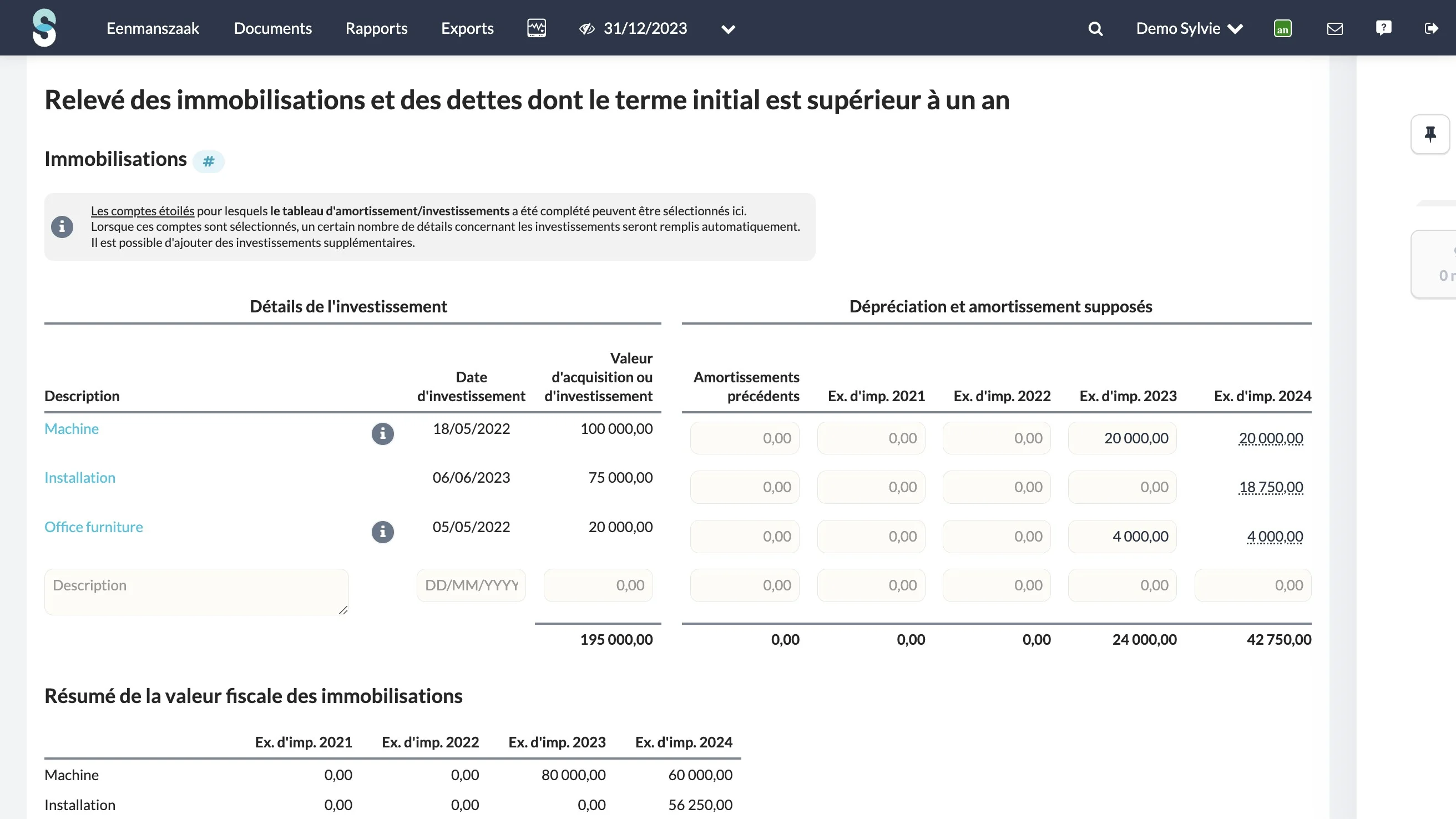Image resolution: width=1456 pixels, height=819 pixels.
Task: Click Installation's Ex. d'imp. 2023 field
Action: pyautogui.click(x=1122, y=487)
